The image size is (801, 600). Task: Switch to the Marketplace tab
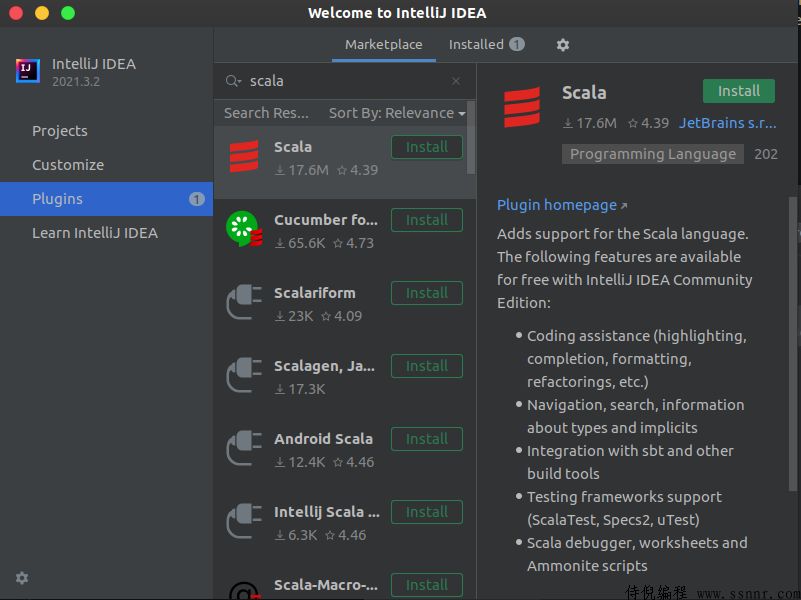(384, 44)
